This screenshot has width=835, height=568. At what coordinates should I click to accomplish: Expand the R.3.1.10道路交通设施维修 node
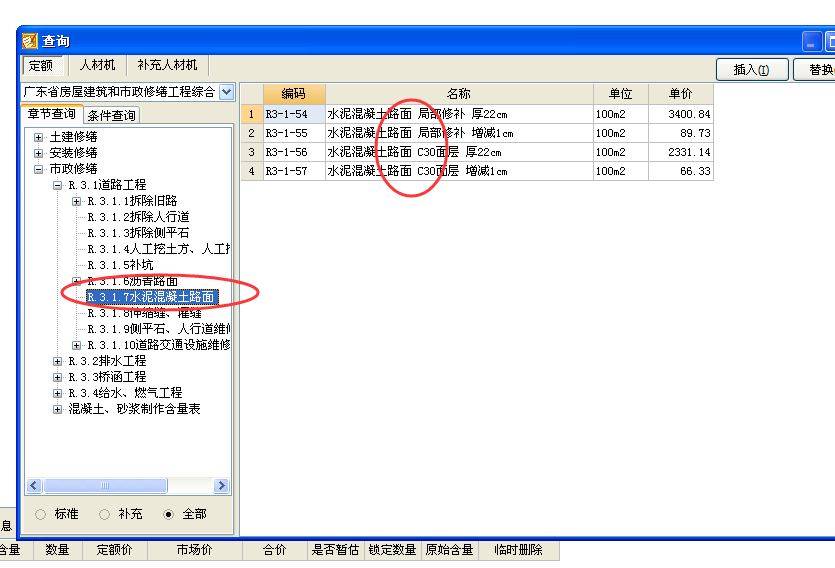click(x=77, y=345)
